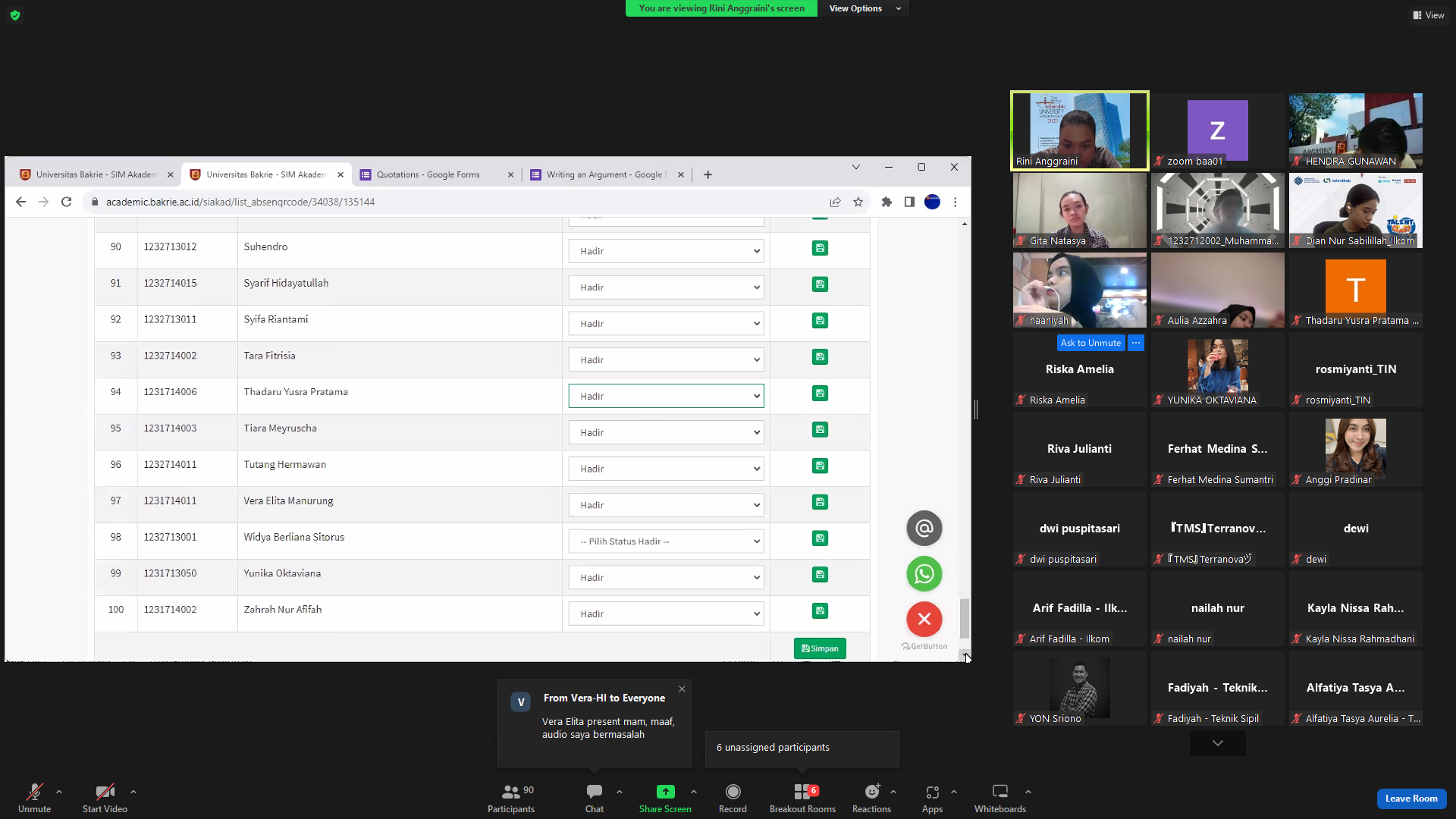Open more options for Riska Amelia tile
1456x819 pixels.
[x=1136, y=343]
